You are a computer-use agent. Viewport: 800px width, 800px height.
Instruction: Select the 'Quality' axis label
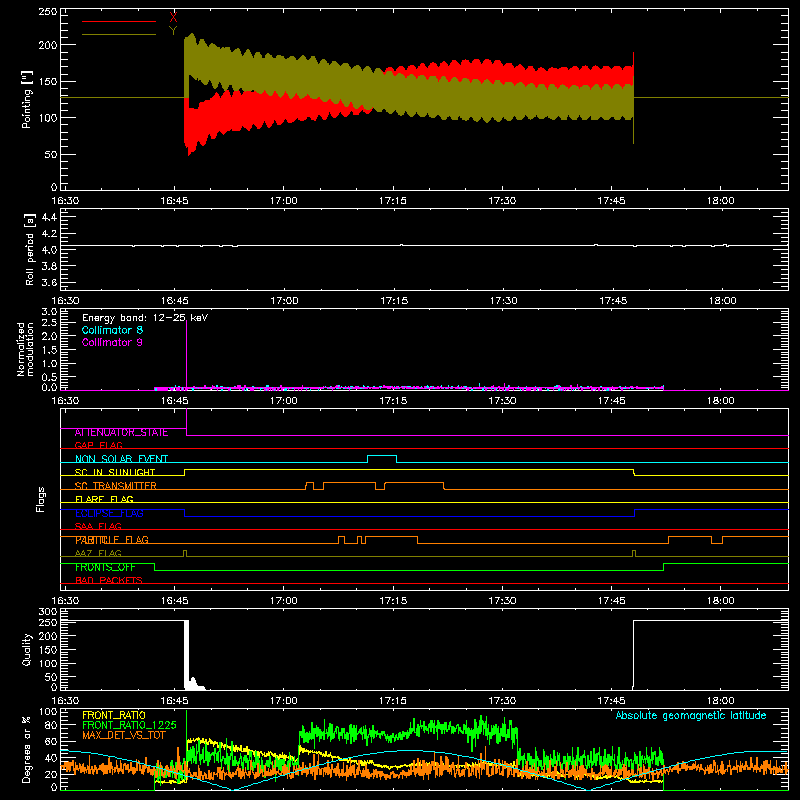(27, 649)
